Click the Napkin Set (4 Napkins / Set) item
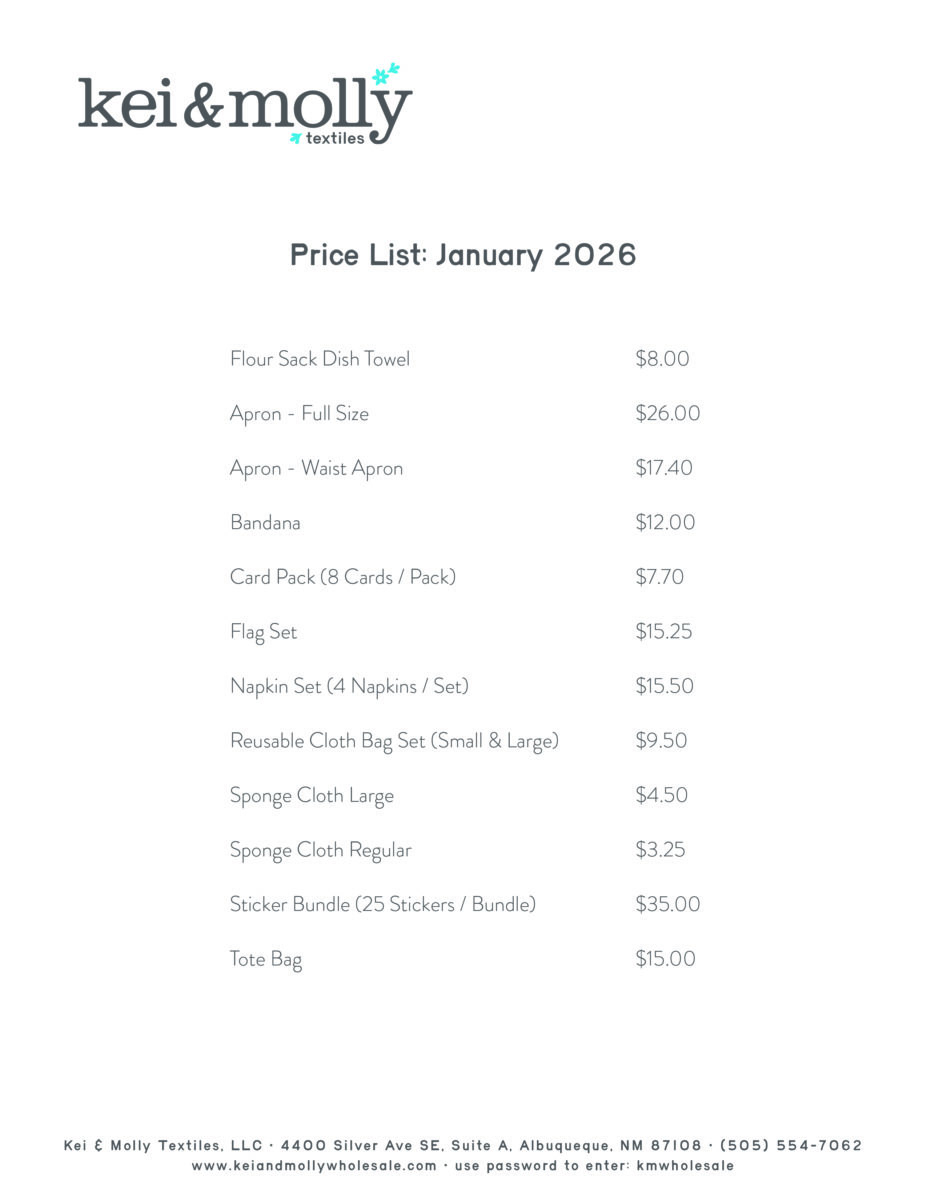The image size is (927, 1200). [349, 687]
